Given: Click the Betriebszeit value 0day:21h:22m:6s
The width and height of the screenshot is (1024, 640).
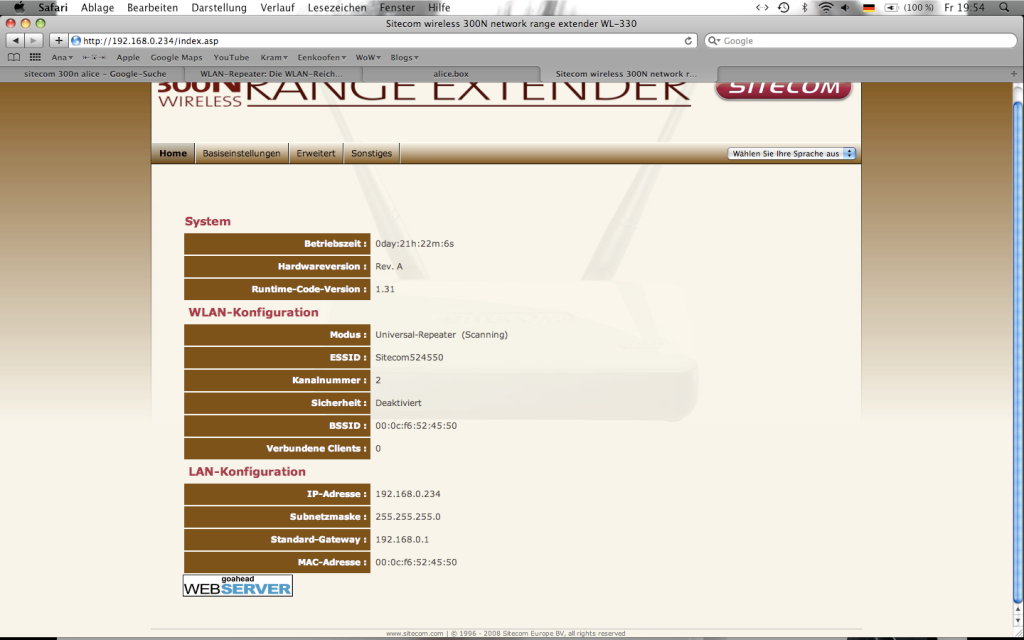Looking at the screenshot, I should tap(415, 244).
